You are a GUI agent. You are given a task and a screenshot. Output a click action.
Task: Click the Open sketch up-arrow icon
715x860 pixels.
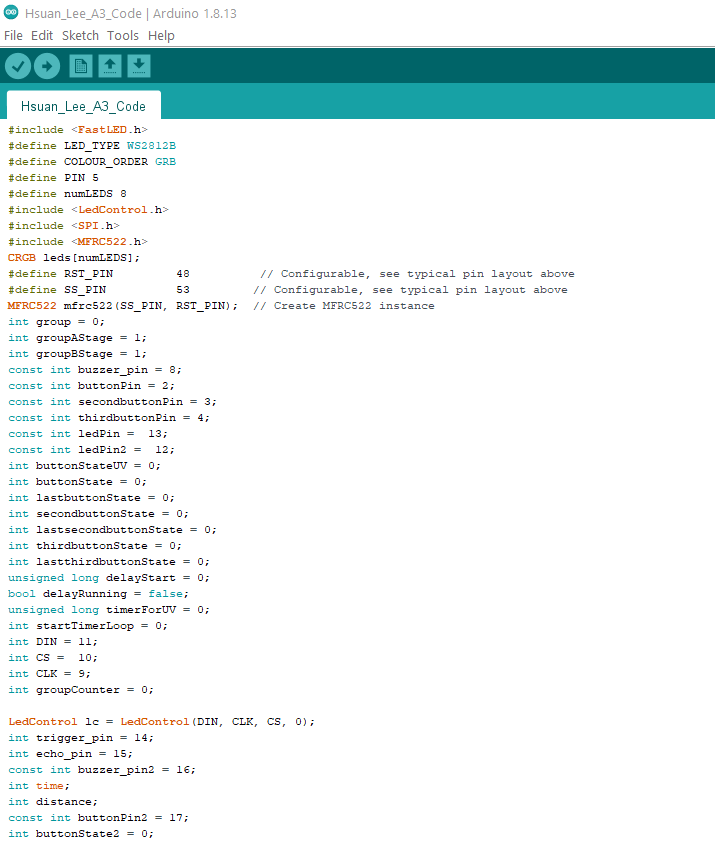point(110,66)
